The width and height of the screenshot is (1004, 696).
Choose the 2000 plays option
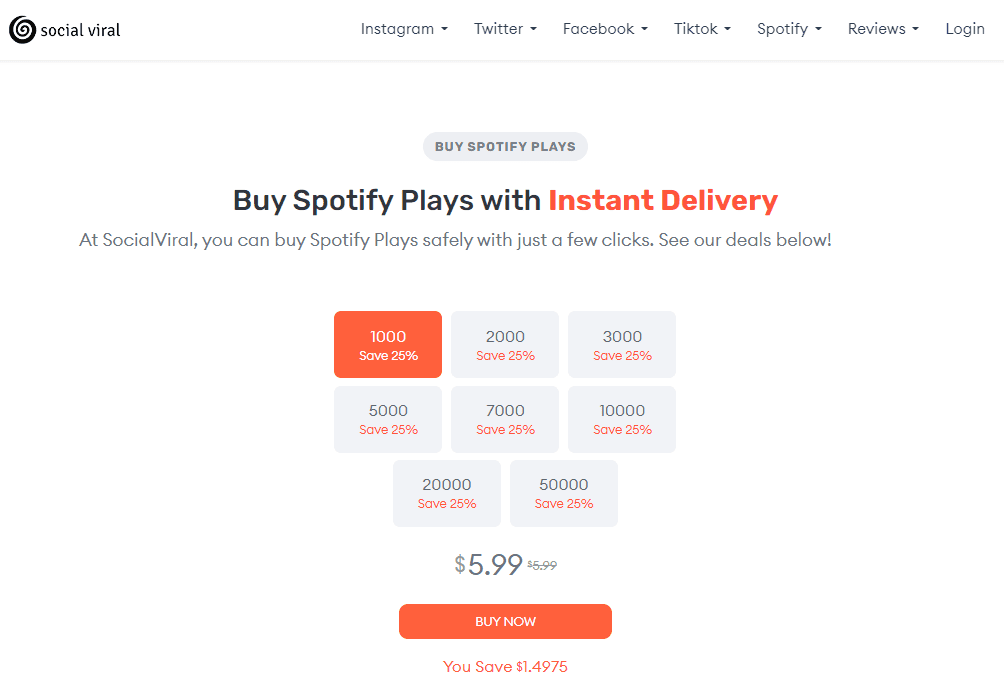point(505,345)
